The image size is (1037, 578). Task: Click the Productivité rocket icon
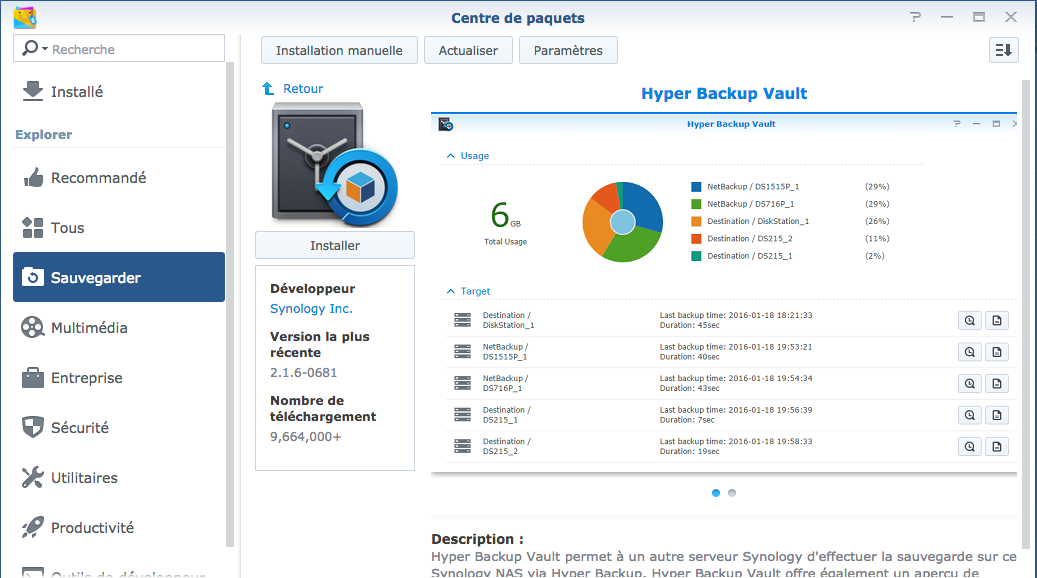[32, 527]
